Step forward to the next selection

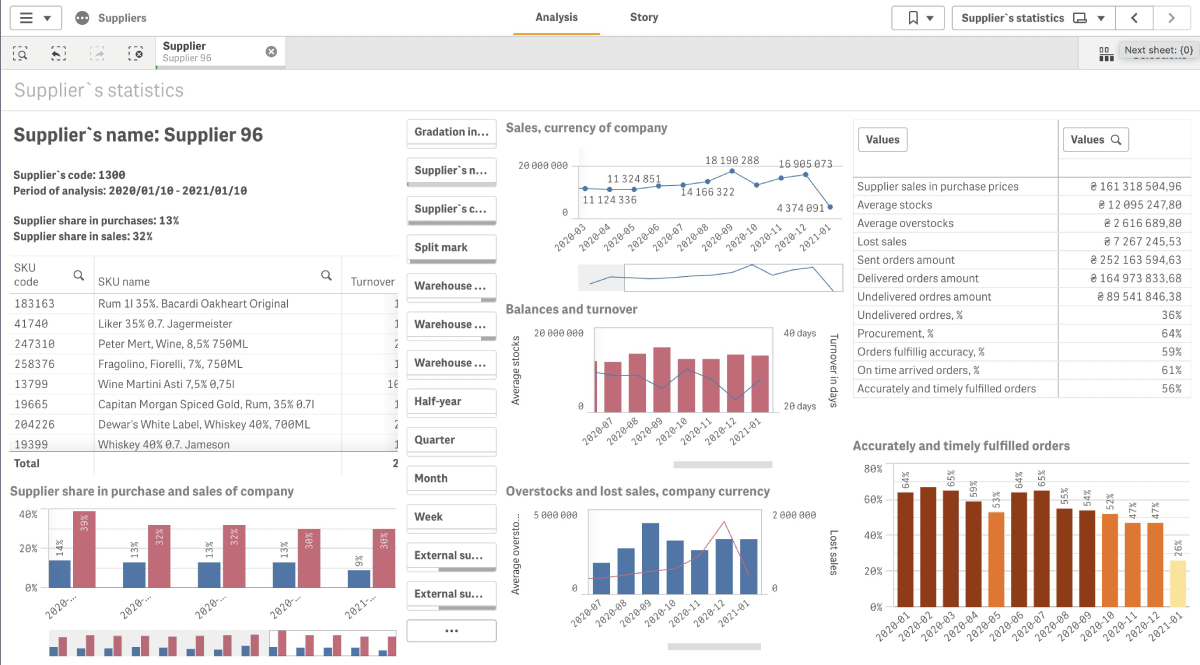pyautogui.click(x=97, y=52)
